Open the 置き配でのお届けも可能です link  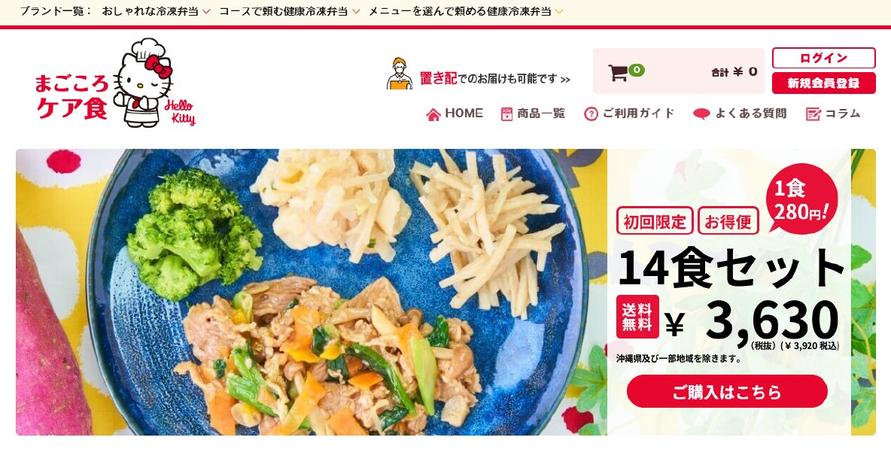pyautogui.click(x=478, y=78)
